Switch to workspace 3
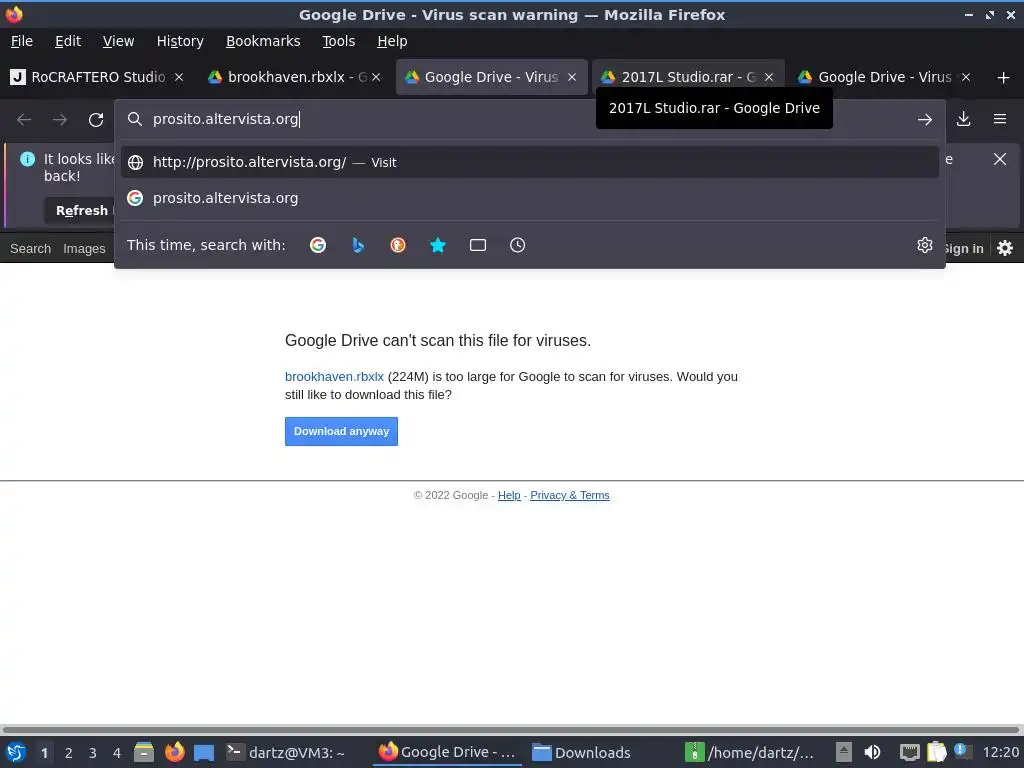This screenshot has width=1024, height=768. pos(93,753)
